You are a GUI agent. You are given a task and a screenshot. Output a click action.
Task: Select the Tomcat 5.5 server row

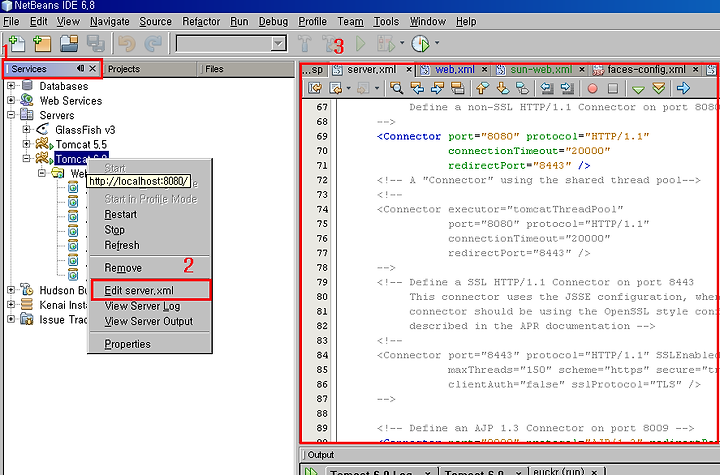click(81, 144)
